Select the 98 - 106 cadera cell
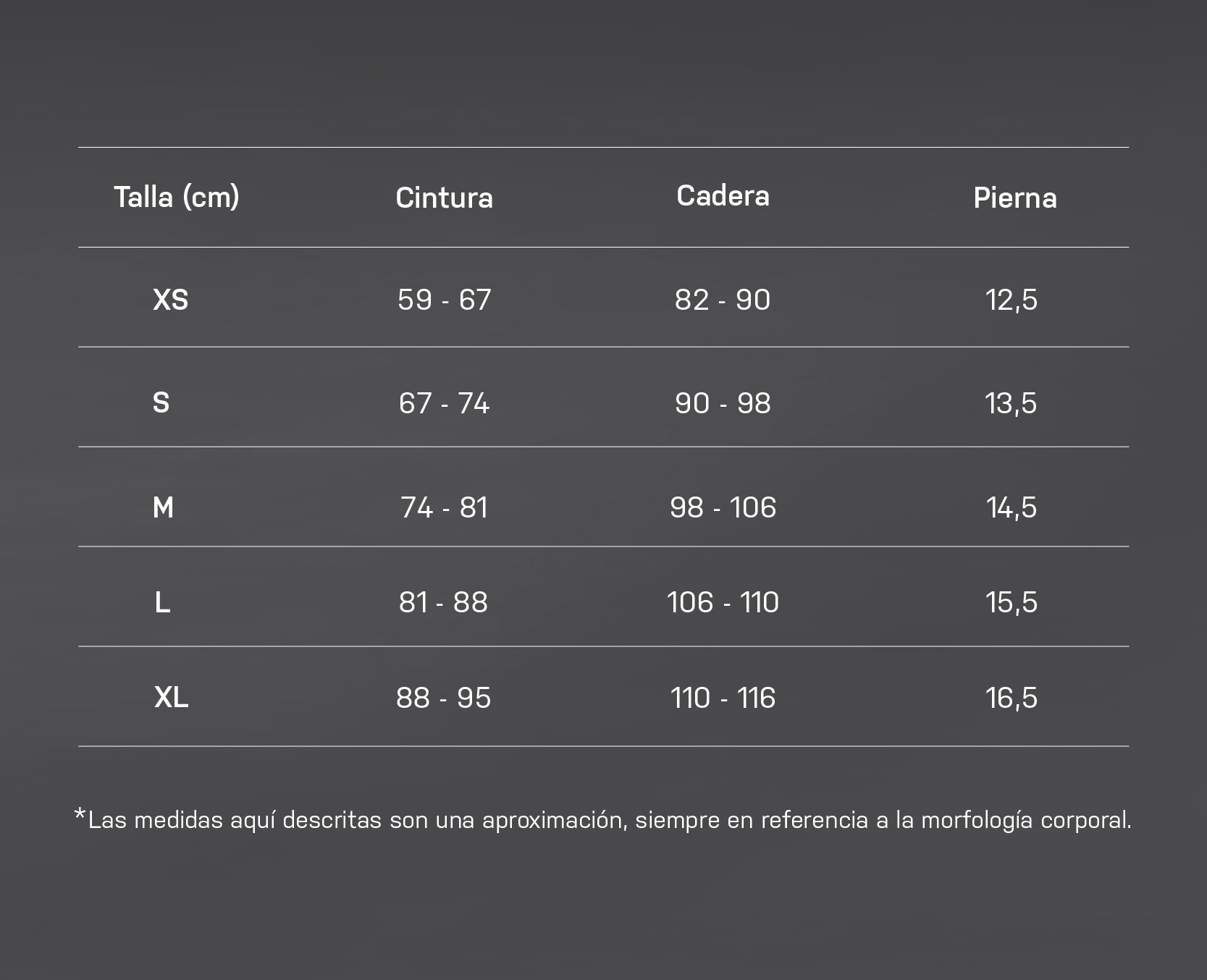The height and width of the screenshot is (980, 1207). [x=723, y=507]
